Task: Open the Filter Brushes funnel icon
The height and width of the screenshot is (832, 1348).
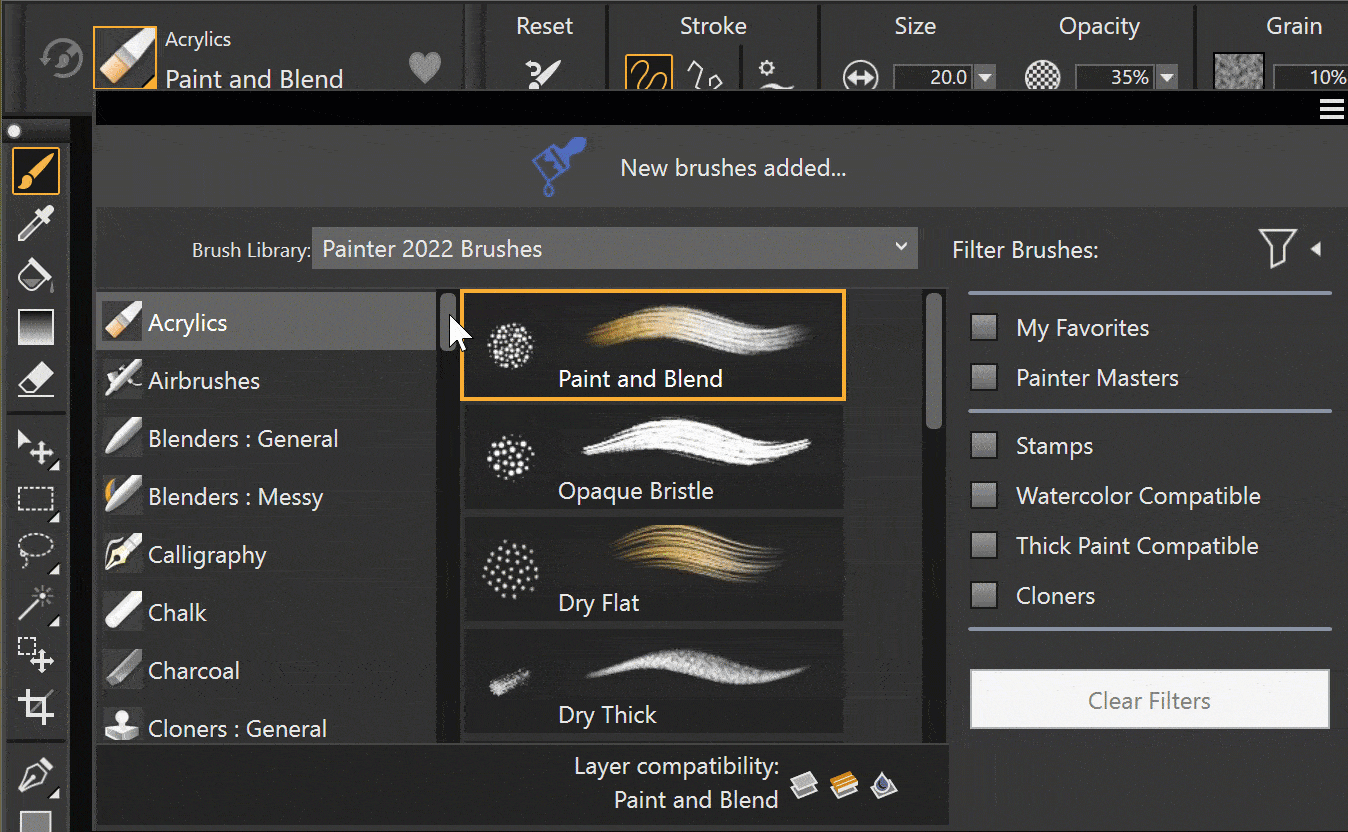Action: 1280,250
